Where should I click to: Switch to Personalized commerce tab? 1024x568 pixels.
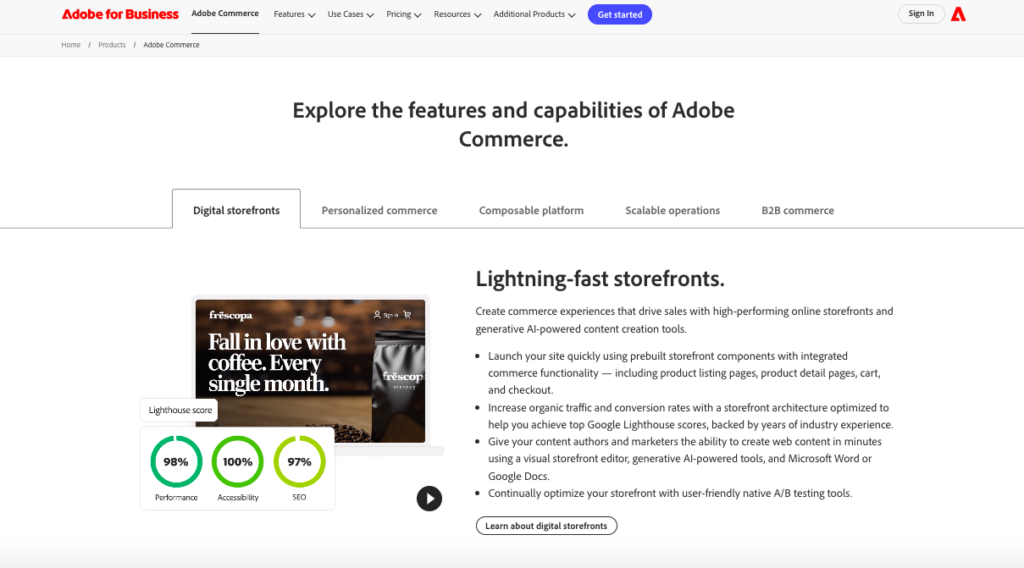[379, 210]
